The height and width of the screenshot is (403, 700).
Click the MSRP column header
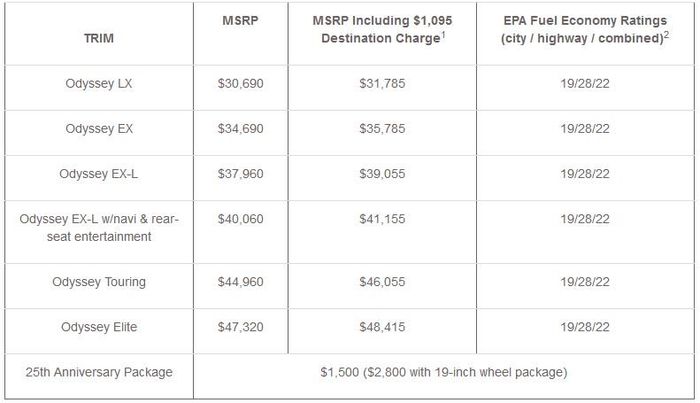pyautogui.click(x=239, y=20)
